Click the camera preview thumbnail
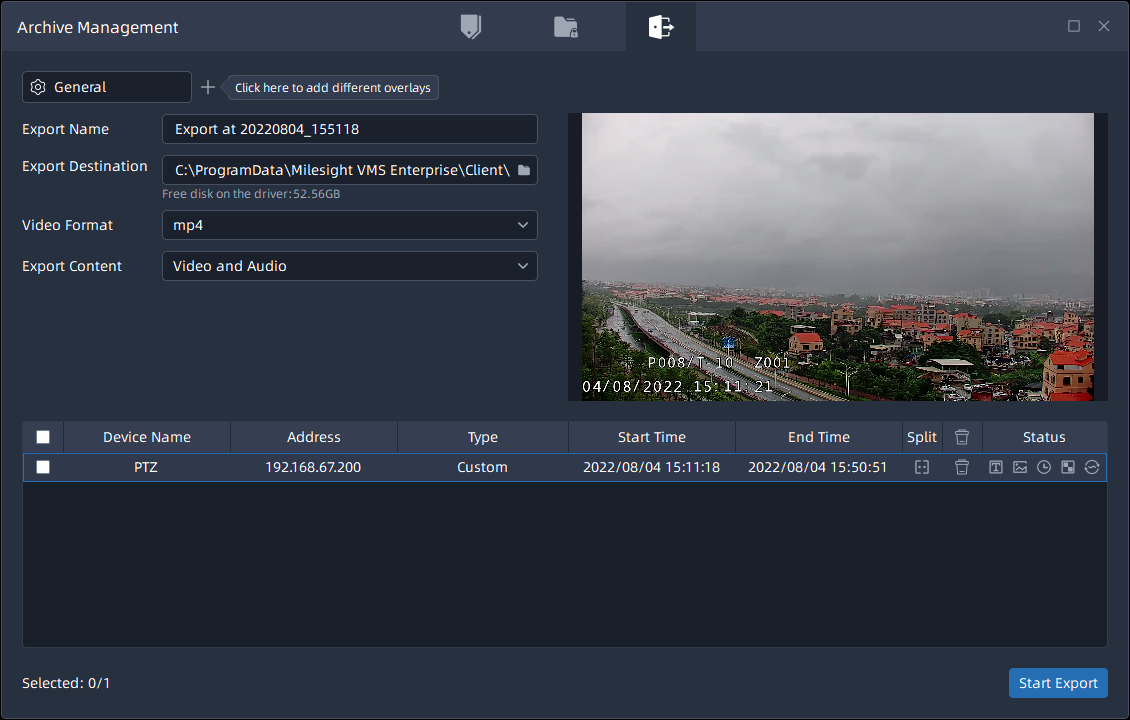The height and width of the screenshot is (720, 1130). point(837,256)
